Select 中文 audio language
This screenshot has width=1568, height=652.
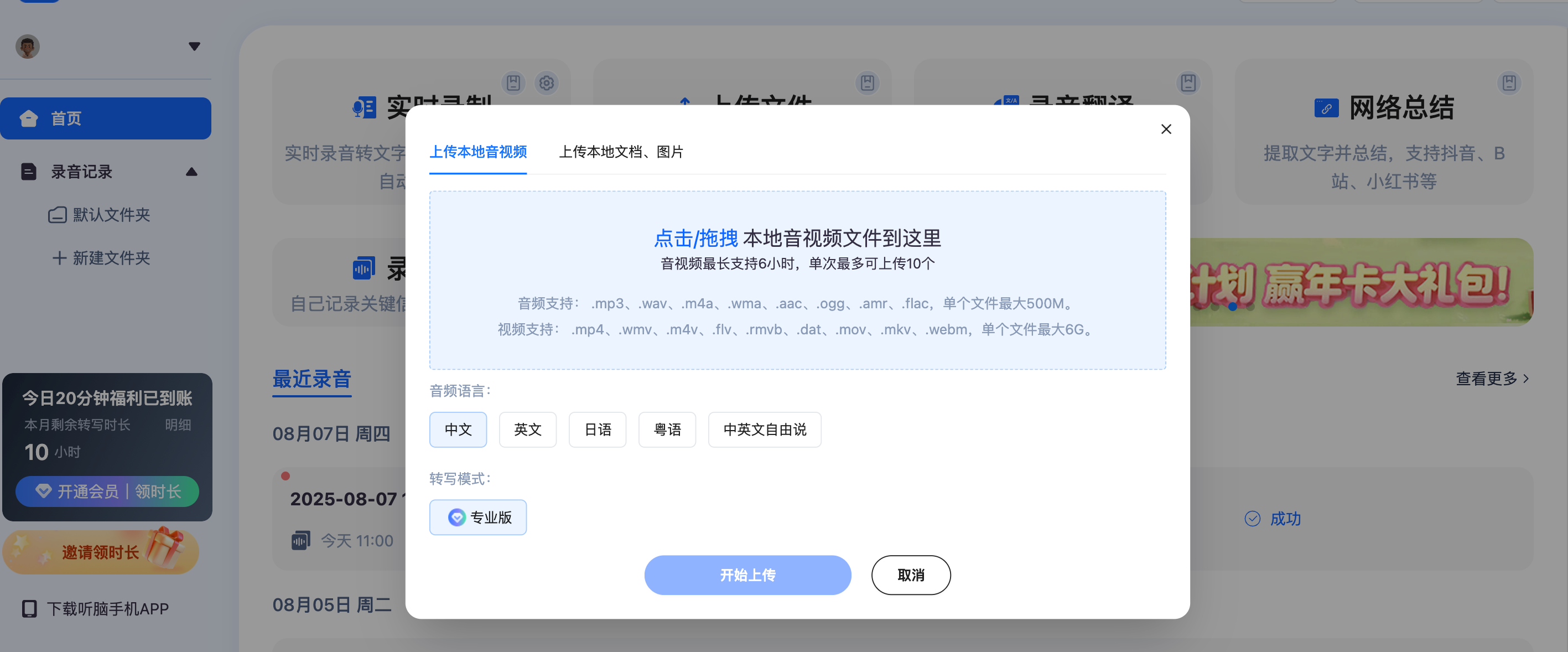[458, 430]
